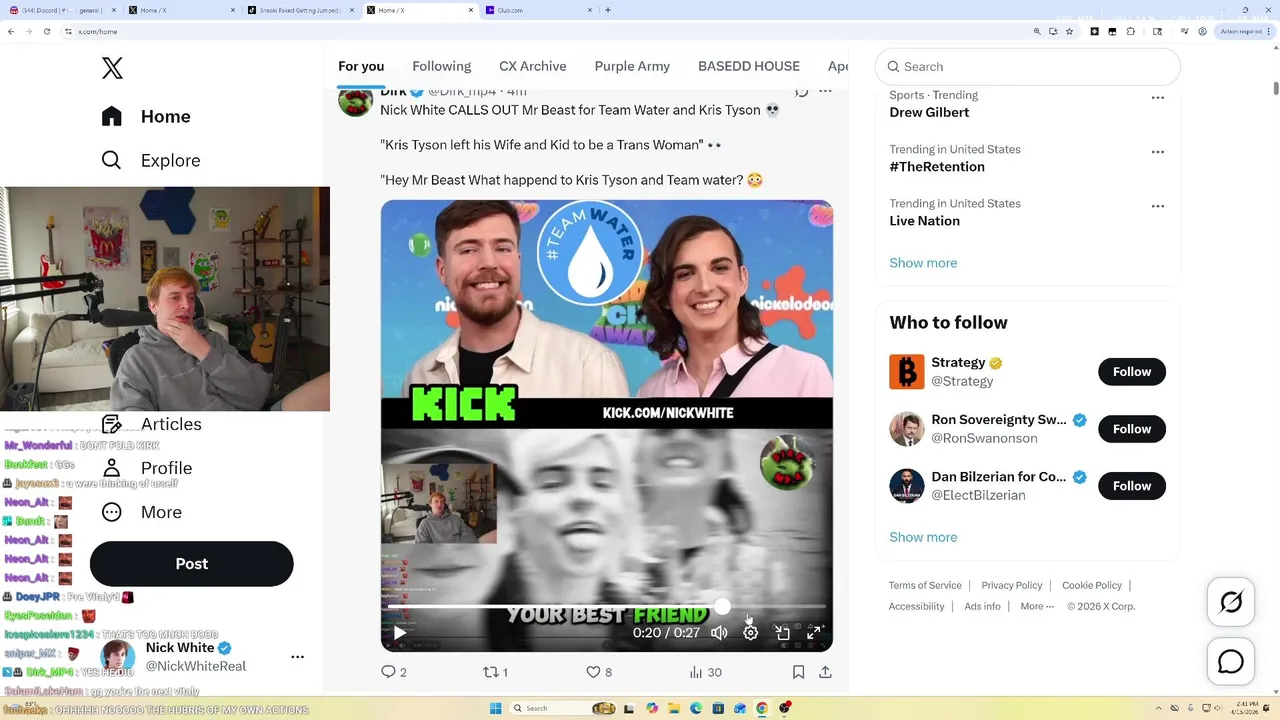The image size is (1280, 720).
Task: Open Nick White account menu dots
Action: (x=297, y=657)
